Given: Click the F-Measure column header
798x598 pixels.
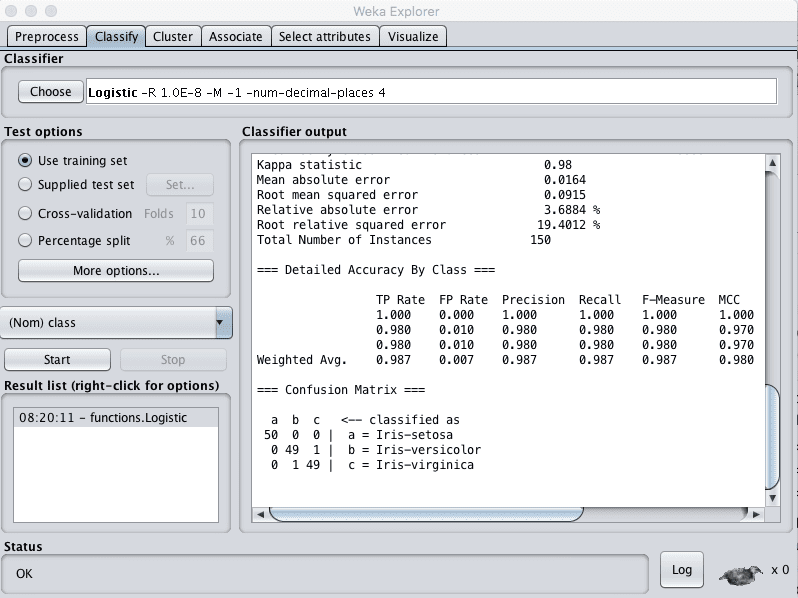Looking at the screenshot, I should pos(673,300).
